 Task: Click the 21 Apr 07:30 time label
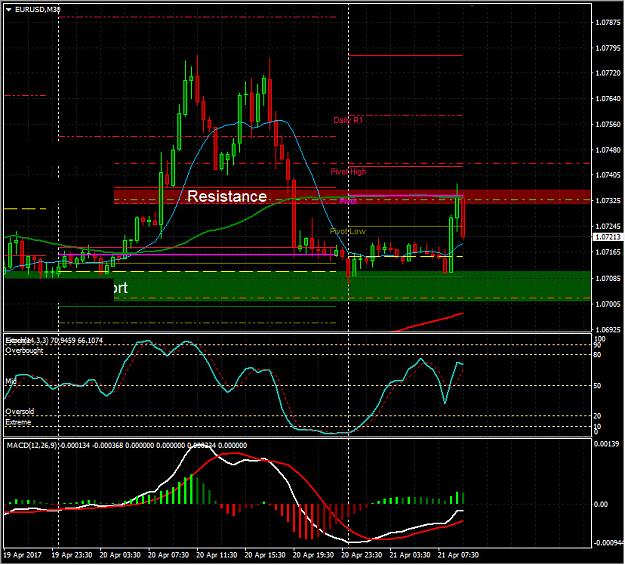click(x=458, y=555)
